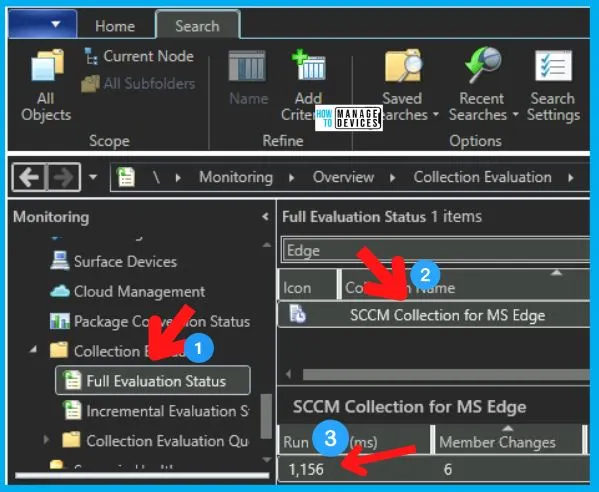Select Incremental Evaluation Status tree node
The height and width of the screenshot is (492, 599).
point(168,411)
